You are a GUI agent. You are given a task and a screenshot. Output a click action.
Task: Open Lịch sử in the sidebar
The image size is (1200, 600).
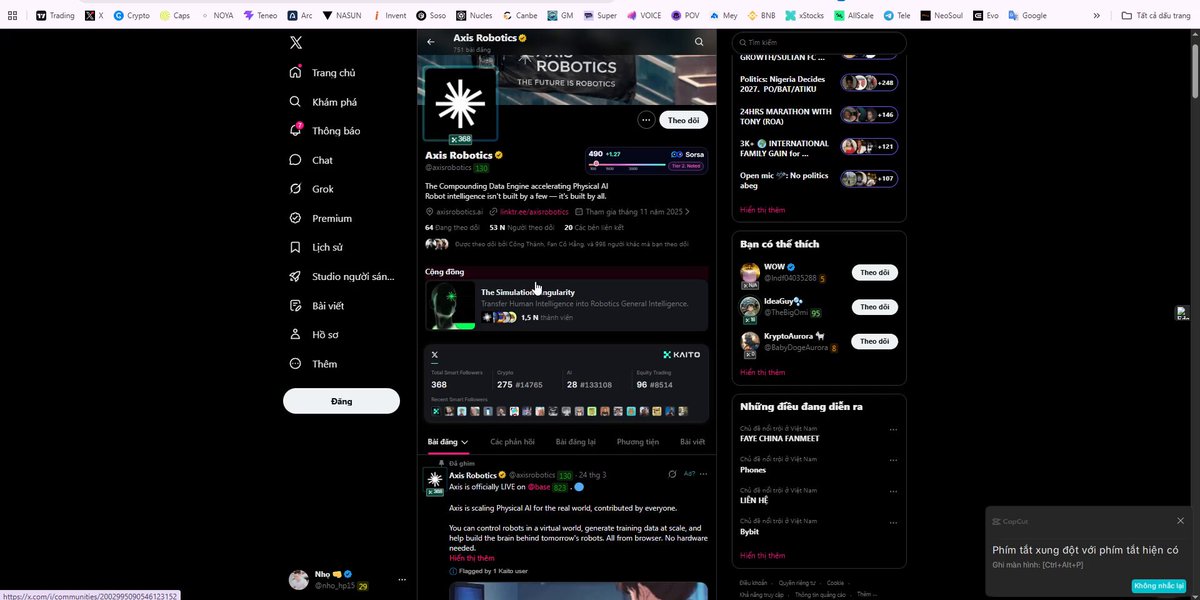[317, 247]
